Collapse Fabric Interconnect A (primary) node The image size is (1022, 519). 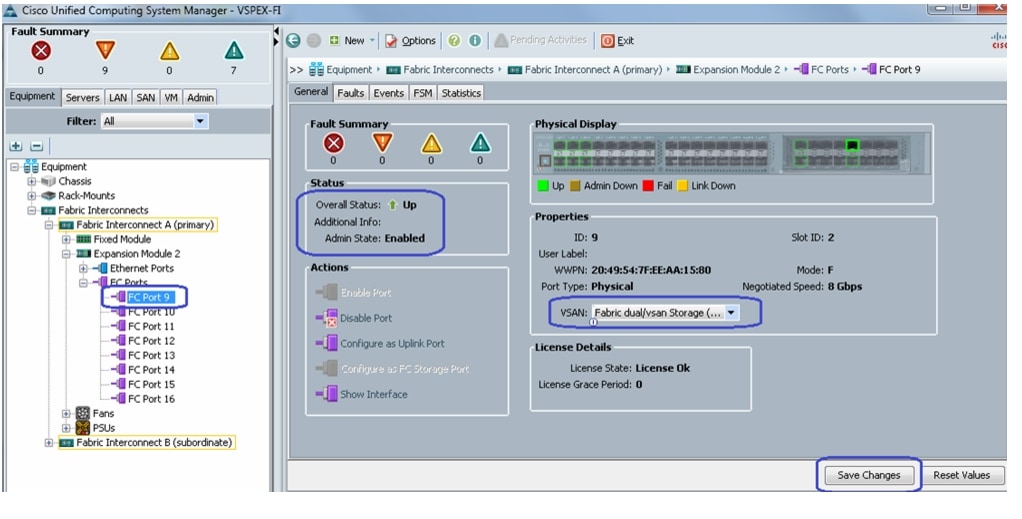[x=49, y=225]
